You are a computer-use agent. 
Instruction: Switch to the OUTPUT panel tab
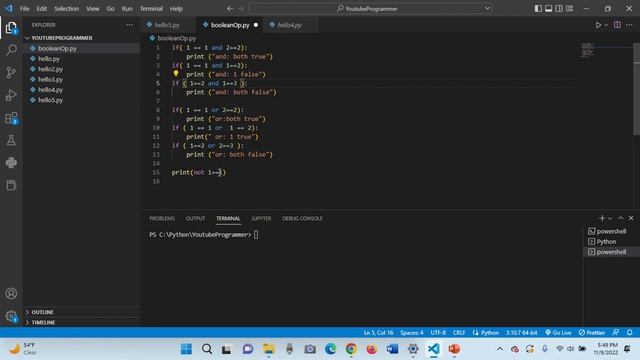196,218
